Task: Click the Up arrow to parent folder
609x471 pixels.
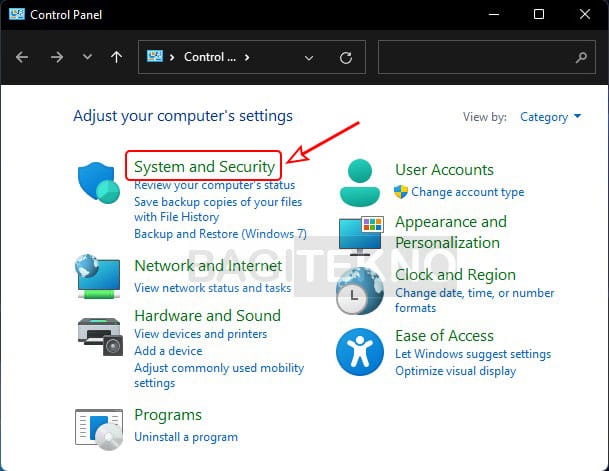Action: 116,57
